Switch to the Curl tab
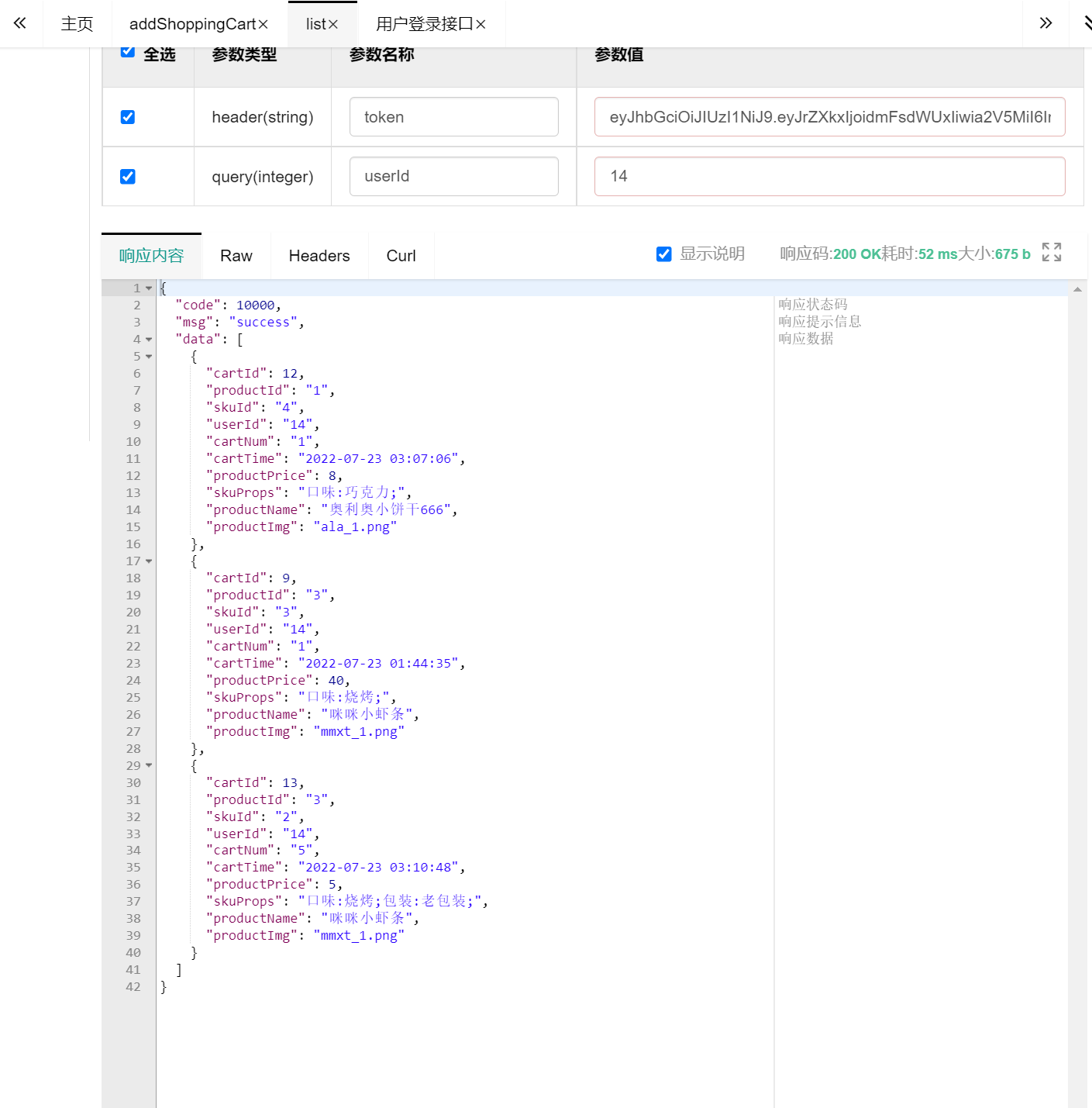Screen dimensions: 1092x1108 click(401, 256)
